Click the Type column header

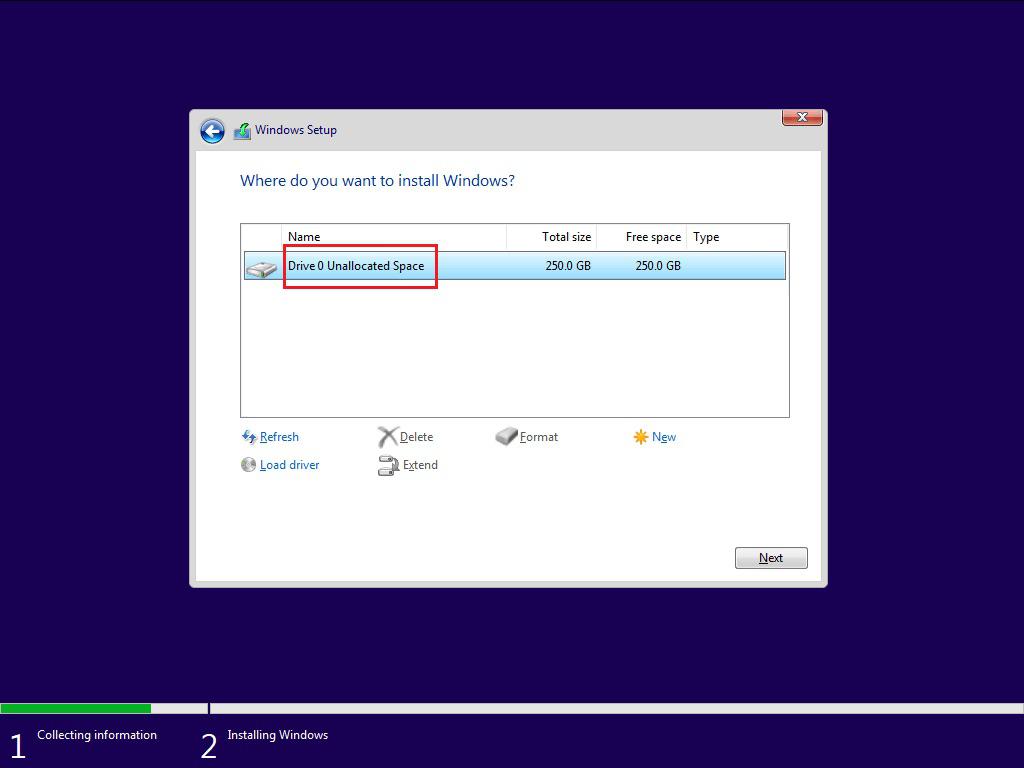pyautogui.click(x=705, y=237)
